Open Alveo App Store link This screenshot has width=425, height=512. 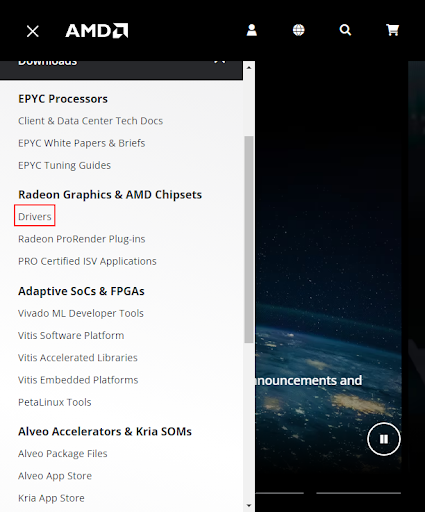(55, 476)
